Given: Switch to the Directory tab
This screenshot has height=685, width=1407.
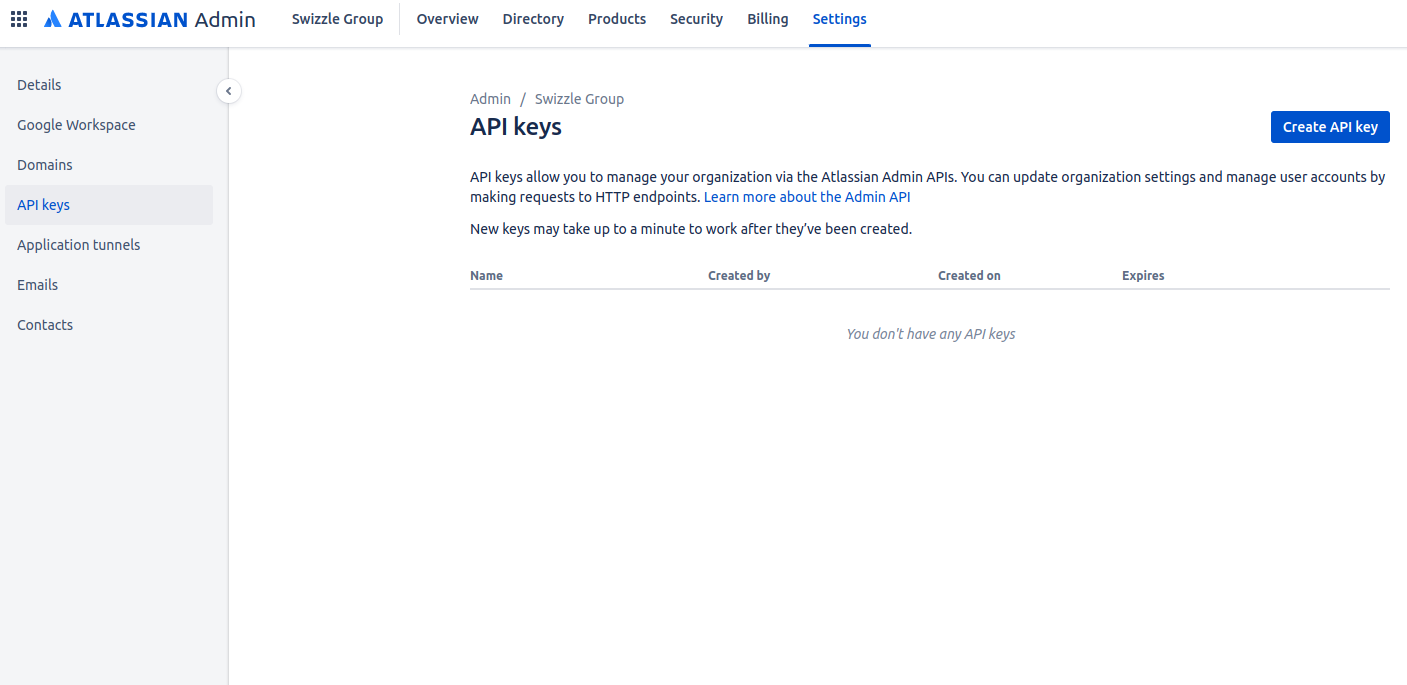Looking at the screenshot, I should (x=533, y=18).
